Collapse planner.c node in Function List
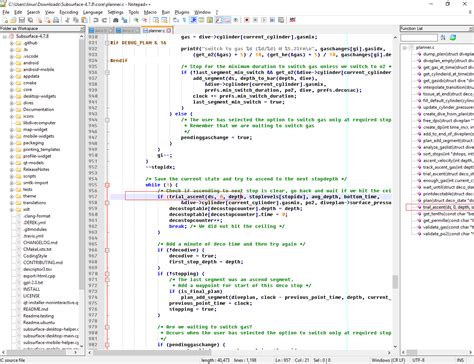Screen dimensions: 474x364 click(405, 48)
